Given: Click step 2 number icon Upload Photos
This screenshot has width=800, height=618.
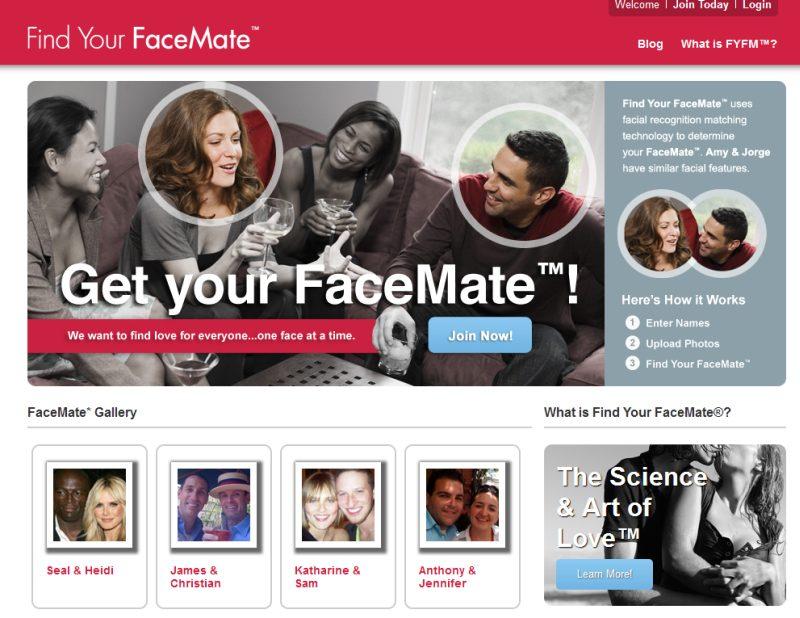Looking at the screenshot, I should coord(632,343).
